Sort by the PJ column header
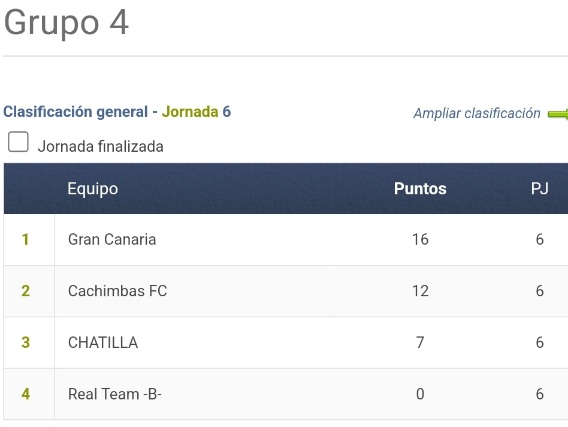 pos(540,188)
